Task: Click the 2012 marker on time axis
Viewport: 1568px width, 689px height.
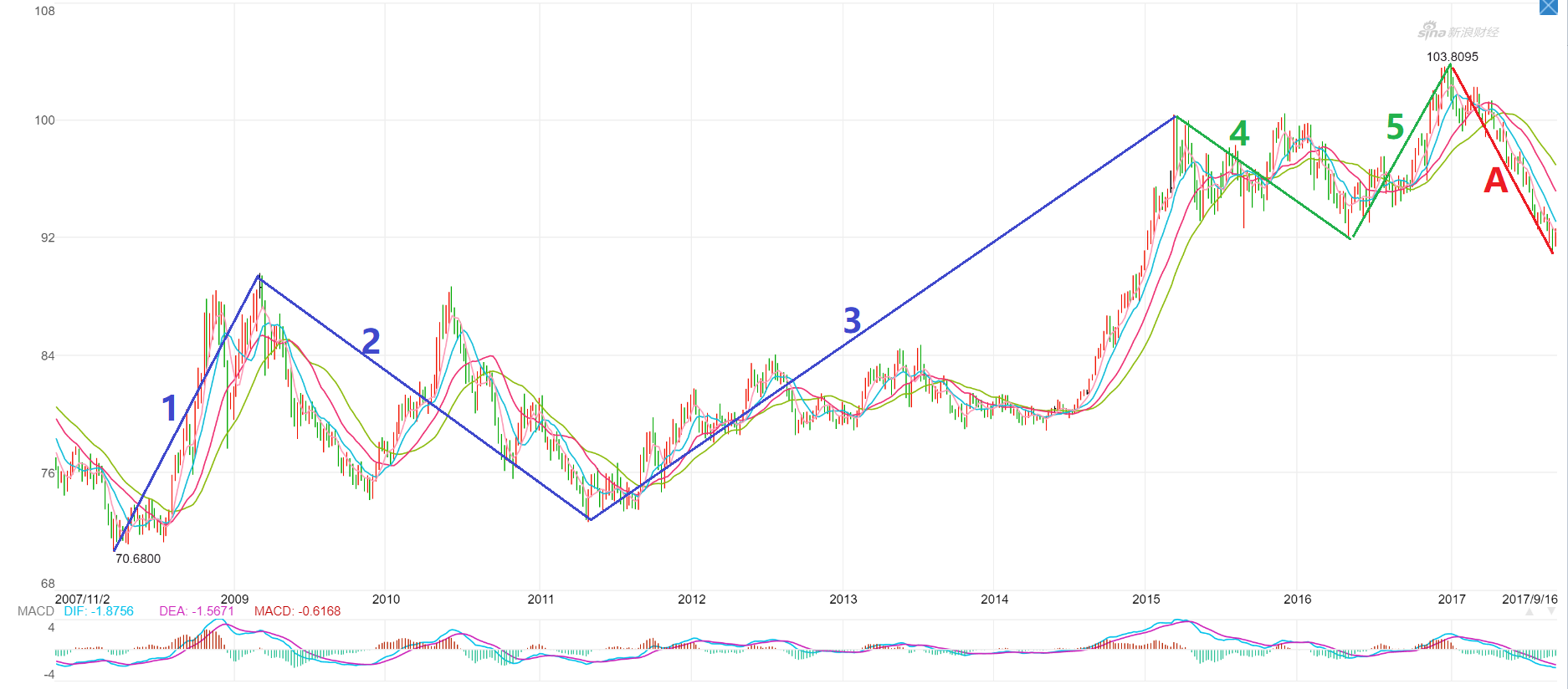Action: click(x=691, y=599)
